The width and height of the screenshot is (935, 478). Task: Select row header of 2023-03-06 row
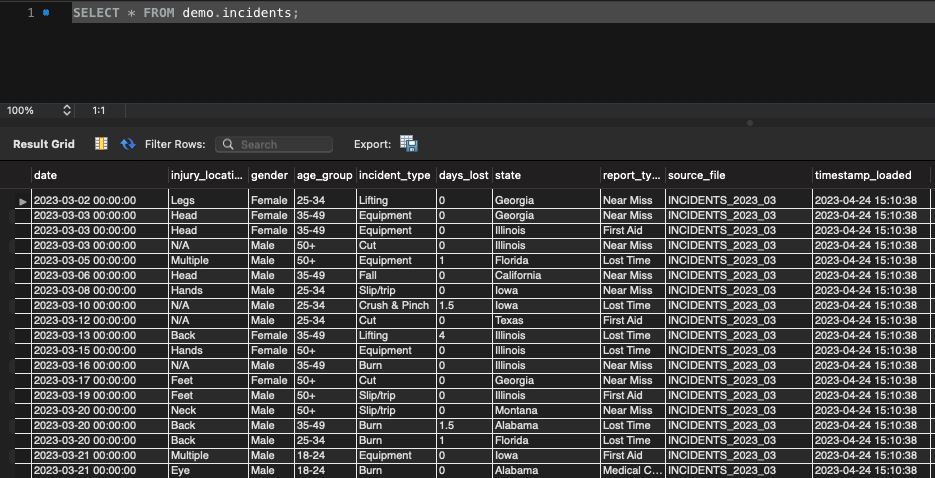pos(23,275)
